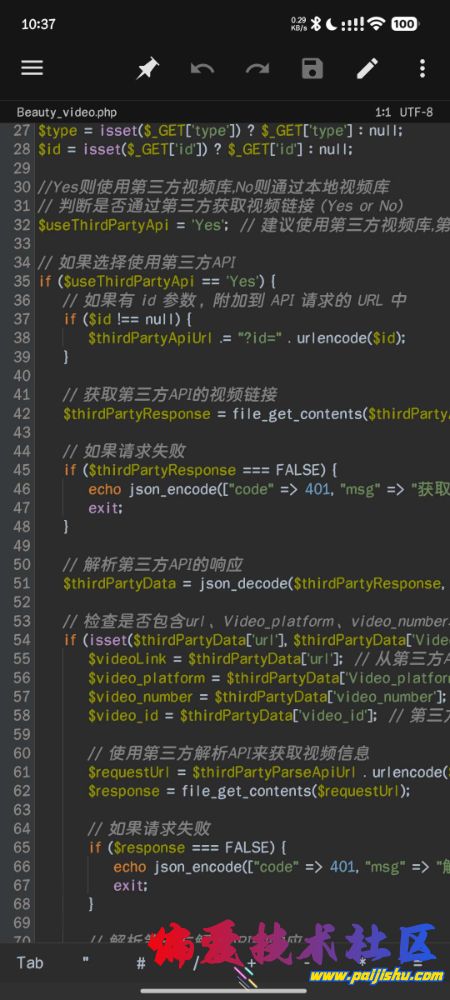The width and height of the screenshot is (450, 1000).
Task: Tap line number 35 in the gutter
Action: (22, 281)
